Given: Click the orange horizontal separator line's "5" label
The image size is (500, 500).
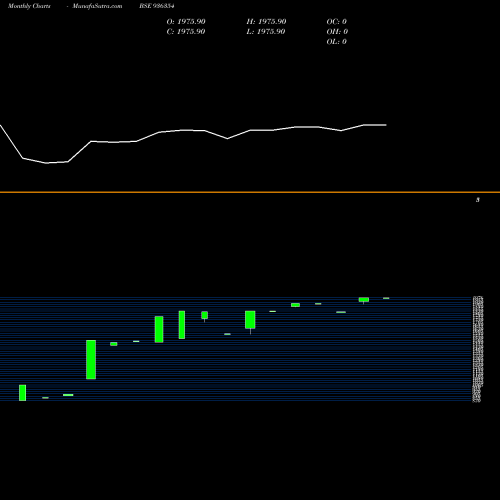Looking at the screenshot, I should coord(478,200).
